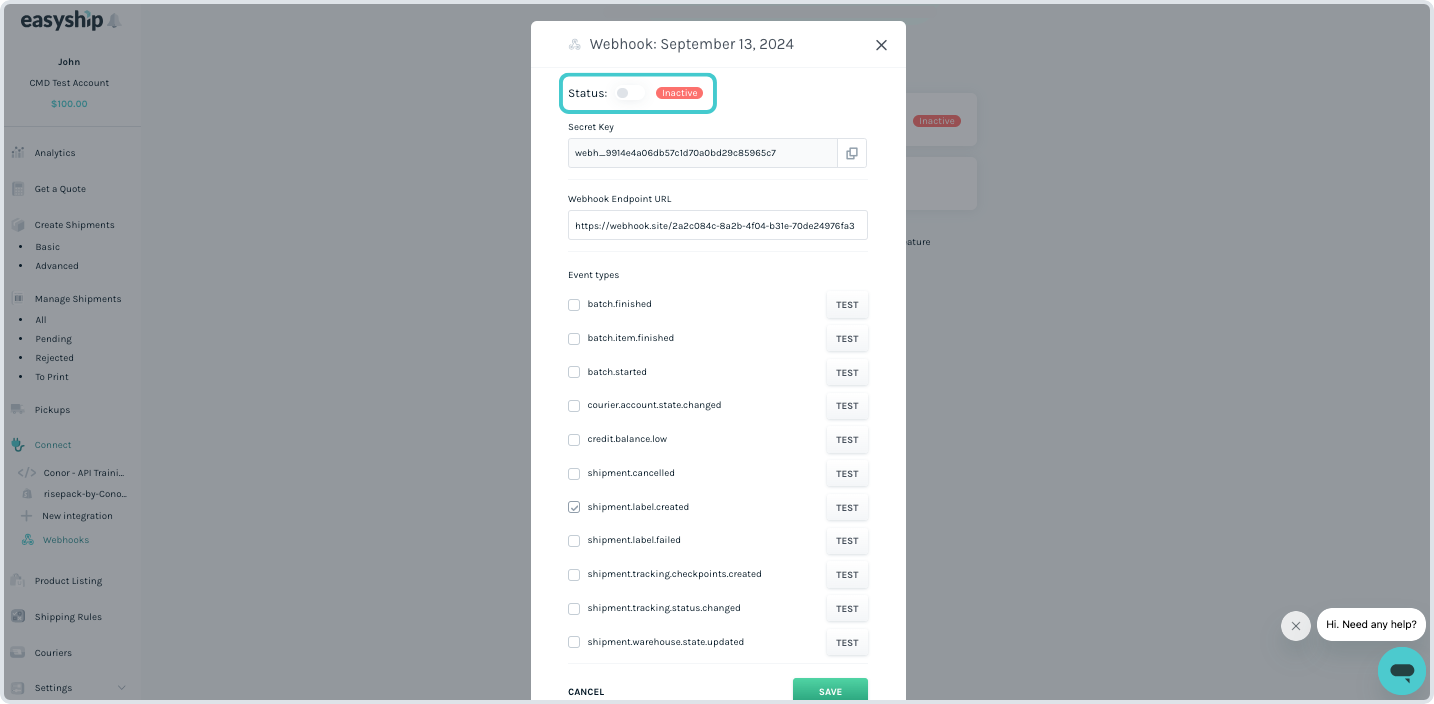This screenshot has width=1434, height=704.
Task: Select Pending under Manage Shipments
Action: coord(54,339)
